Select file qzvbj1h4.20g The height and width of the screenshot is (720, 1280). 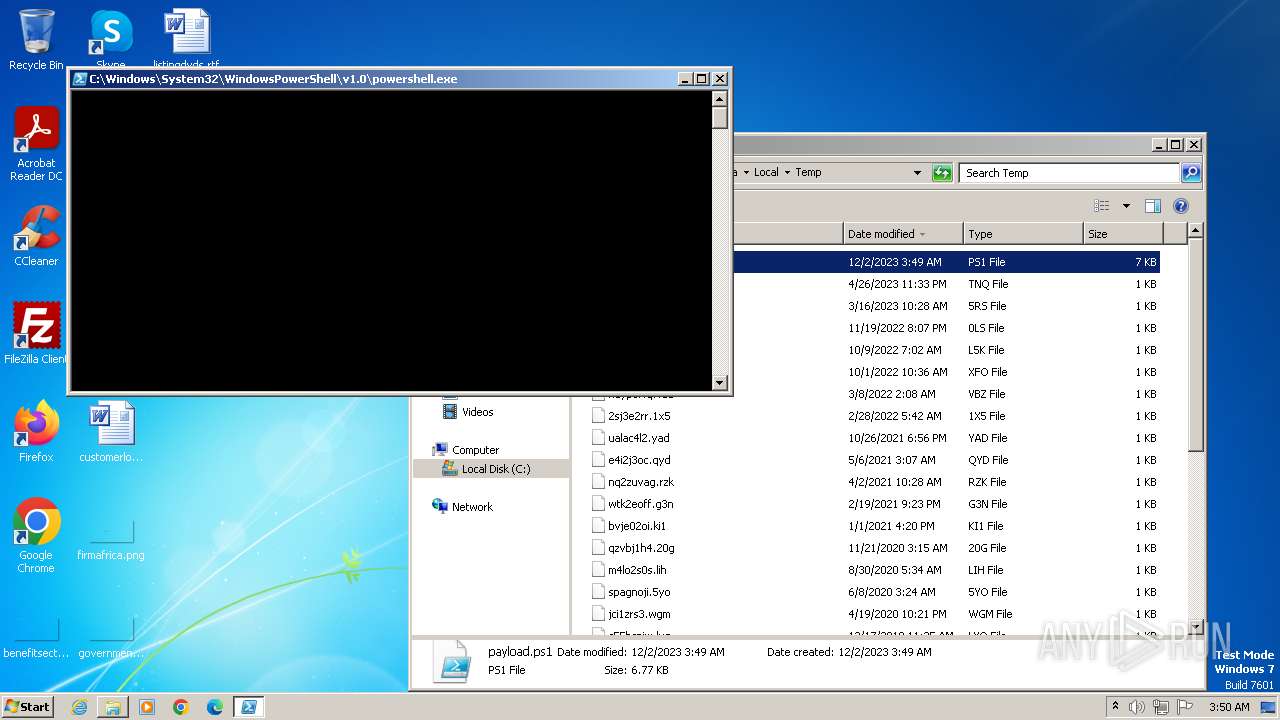pos(641,548)
